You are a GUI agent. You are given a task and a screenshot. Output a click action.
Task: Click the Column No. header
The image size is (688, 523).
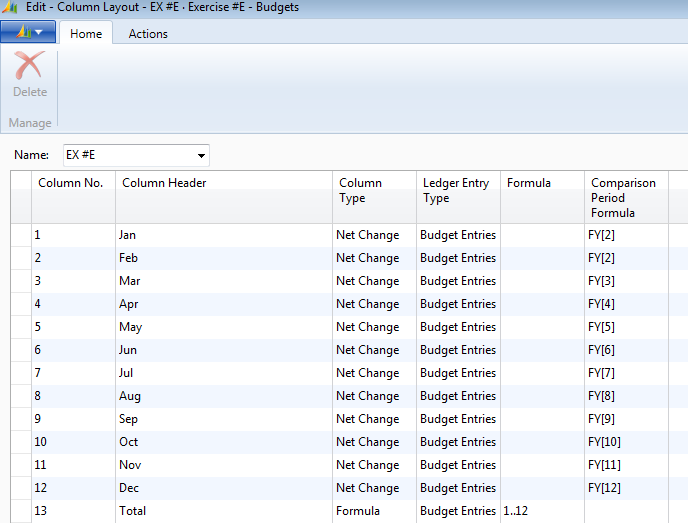point(71,184)
